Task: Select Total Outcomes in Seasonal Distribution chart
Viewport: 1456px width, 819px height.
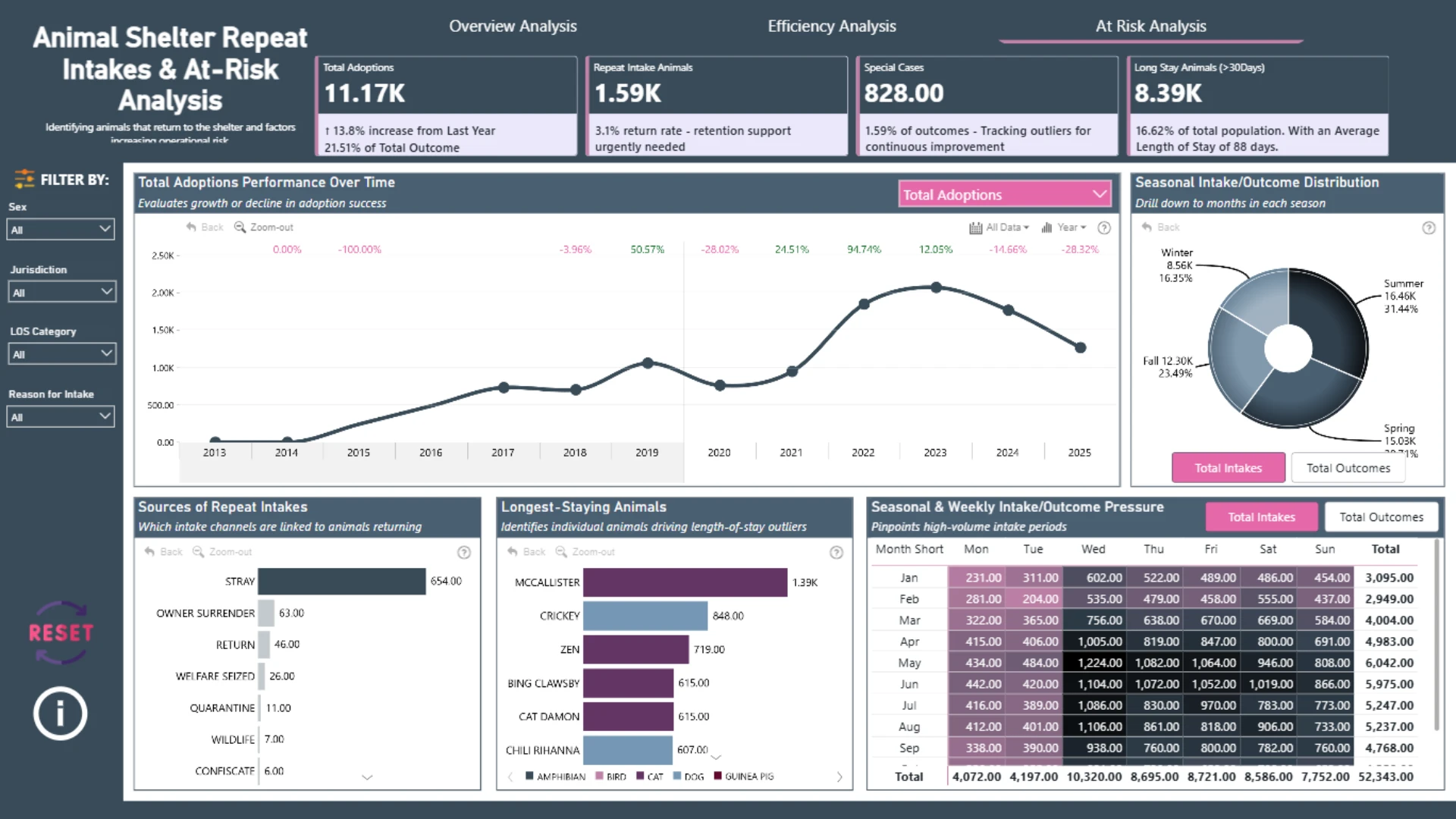Action: point(1348,468)
